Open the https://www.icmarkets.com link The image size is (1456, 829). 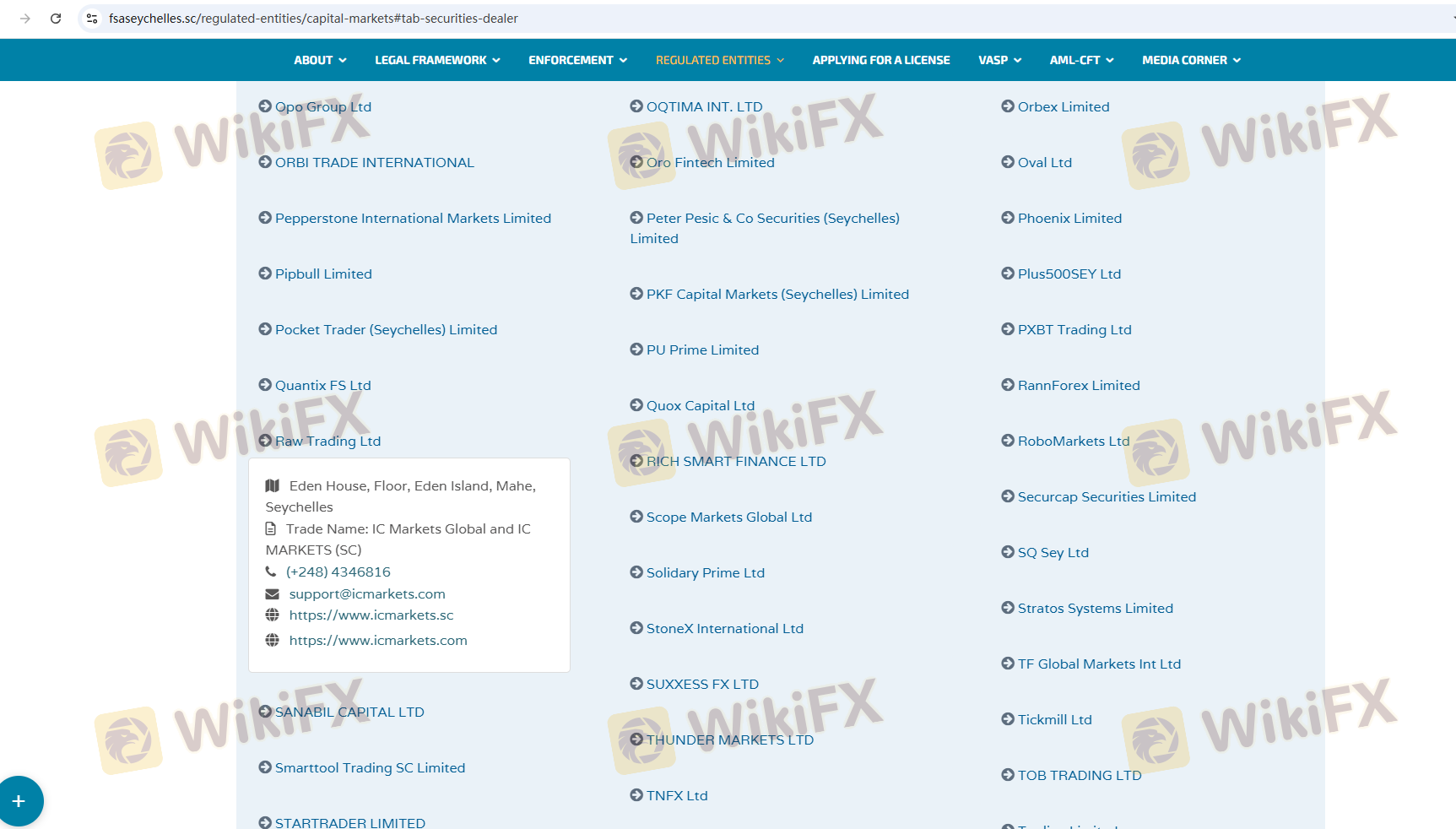378,640
